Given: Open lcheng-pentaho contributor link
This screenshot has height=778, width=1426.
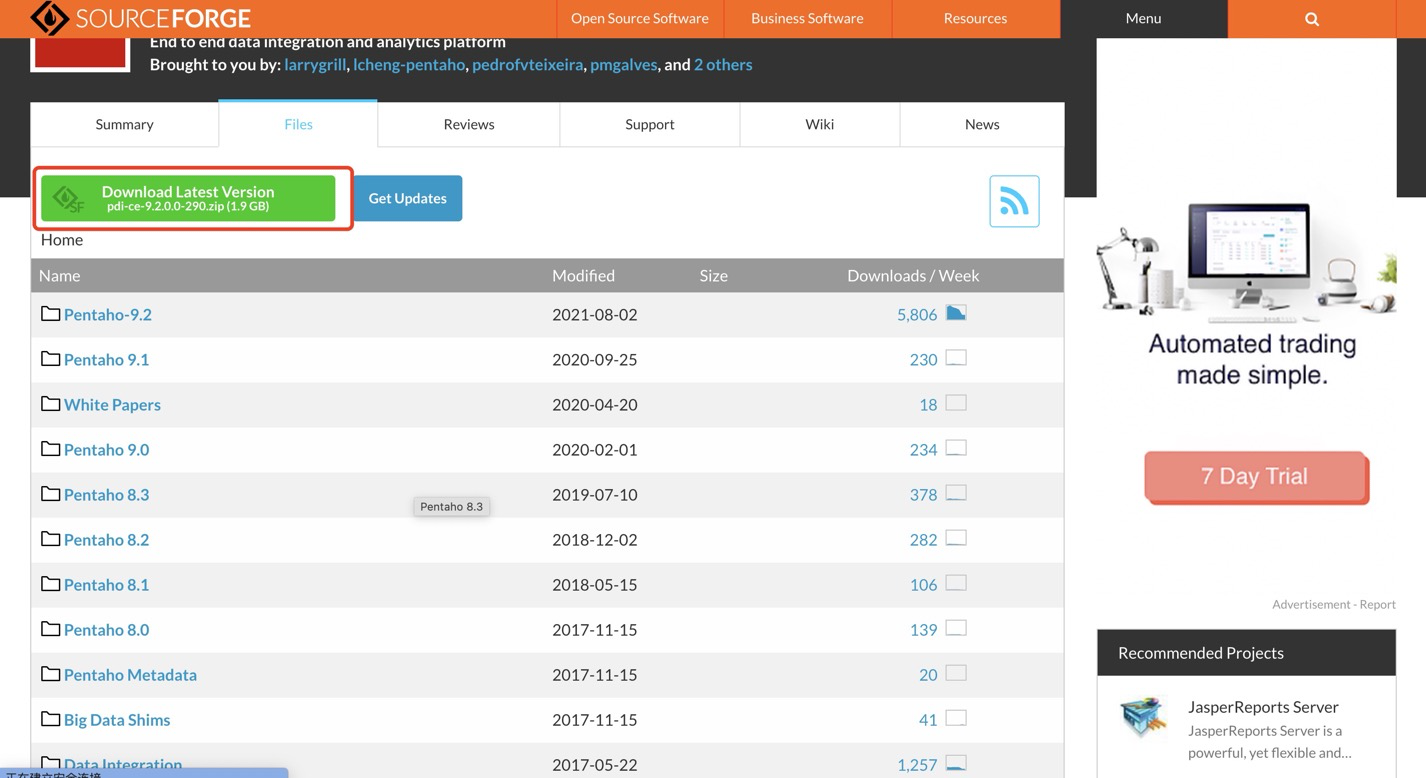Looking at the screenshot, I should (x=409, y=64).
